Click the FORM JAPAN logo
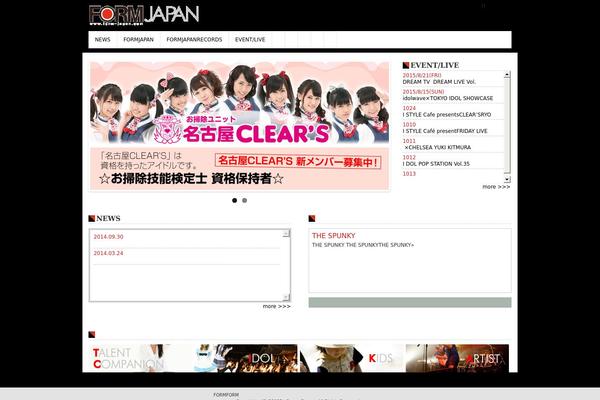 (x=144, y=15)
